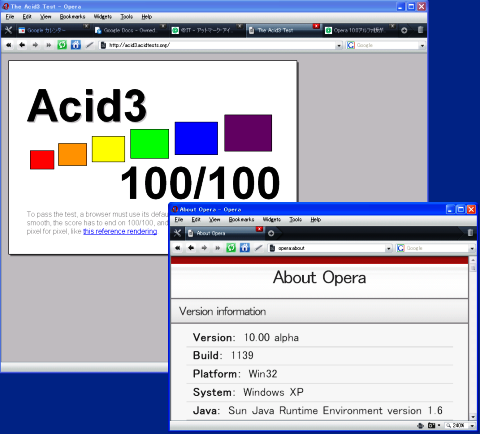Viewport: 480px width, 434px height.
Task: Select the About Opera tab
Action: click(224, 233)
